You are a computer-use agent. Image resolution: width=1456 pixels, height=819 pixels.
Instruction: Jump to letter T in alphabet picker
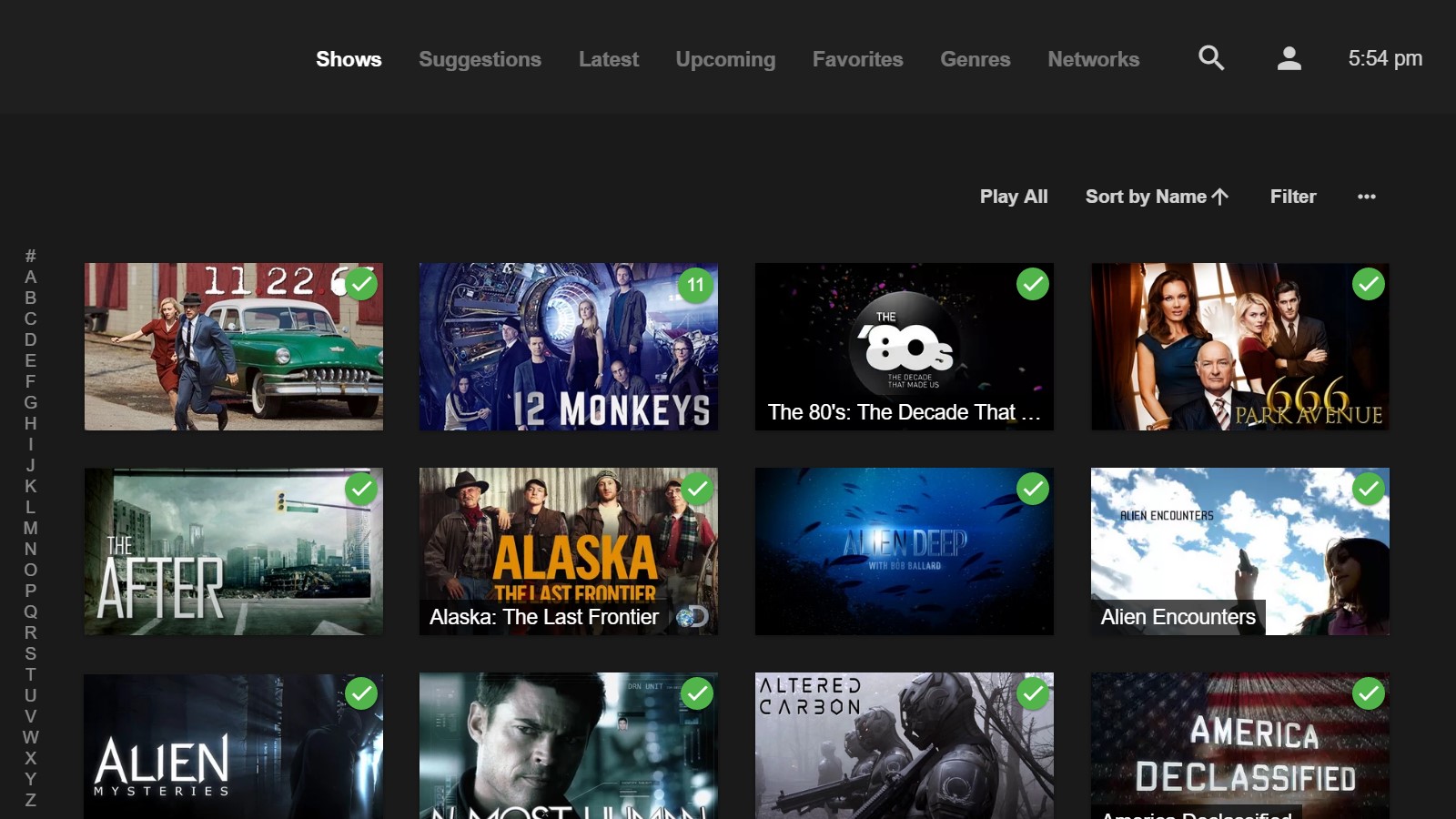[x=31, y=674]
